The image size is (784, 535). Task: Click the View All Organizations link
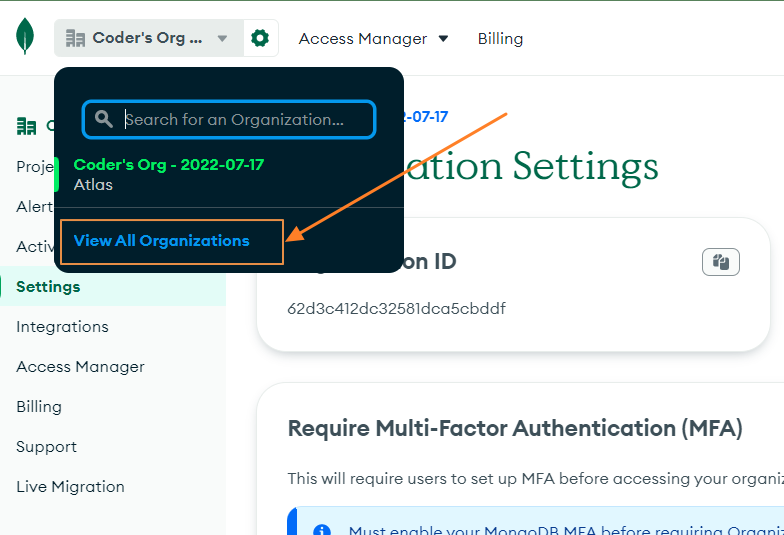162,240
